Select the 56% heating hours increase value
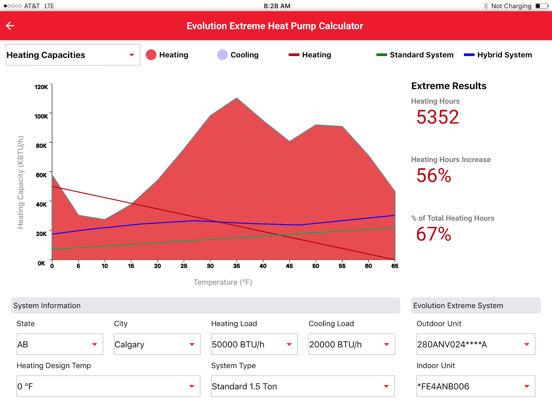 [434, 176]
